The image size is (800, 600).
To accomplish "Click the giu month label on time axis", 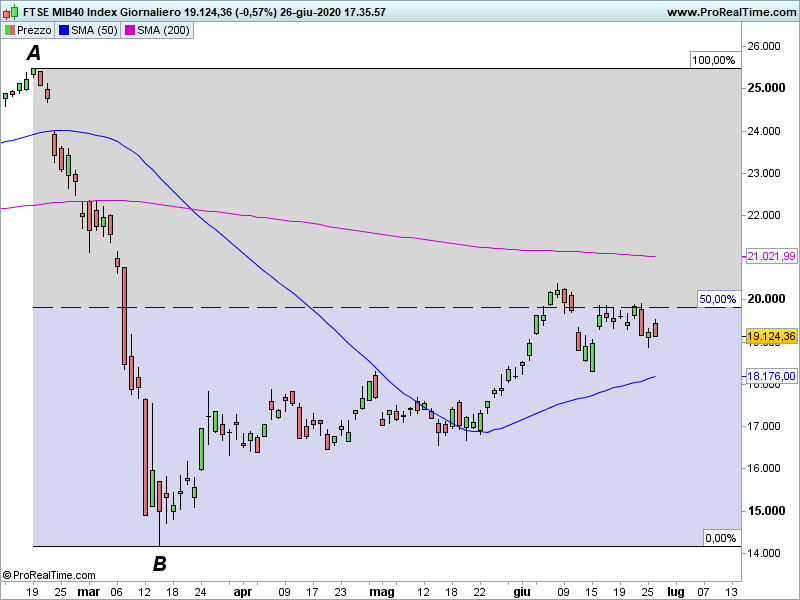I will click(521, 592).
